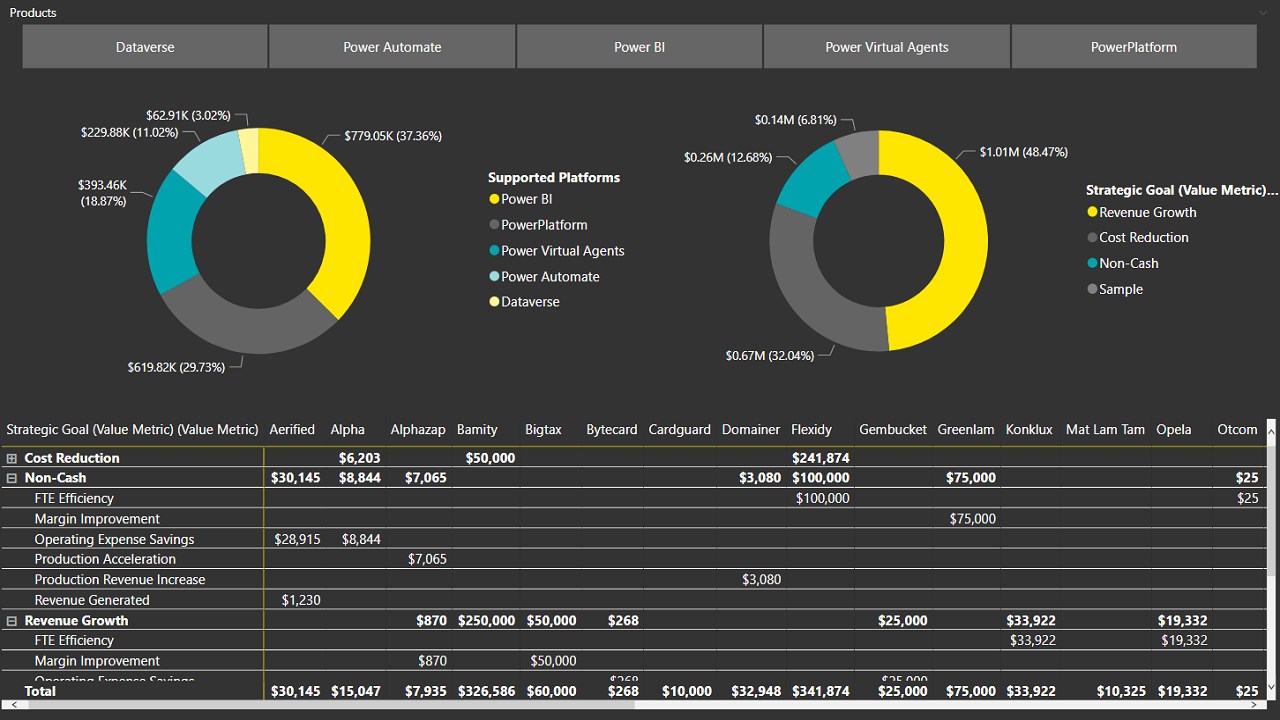The width and height of the screenshot is (1280, 720).
Task: Select the $779.05K (37.36%) data label
Action: 393,136
